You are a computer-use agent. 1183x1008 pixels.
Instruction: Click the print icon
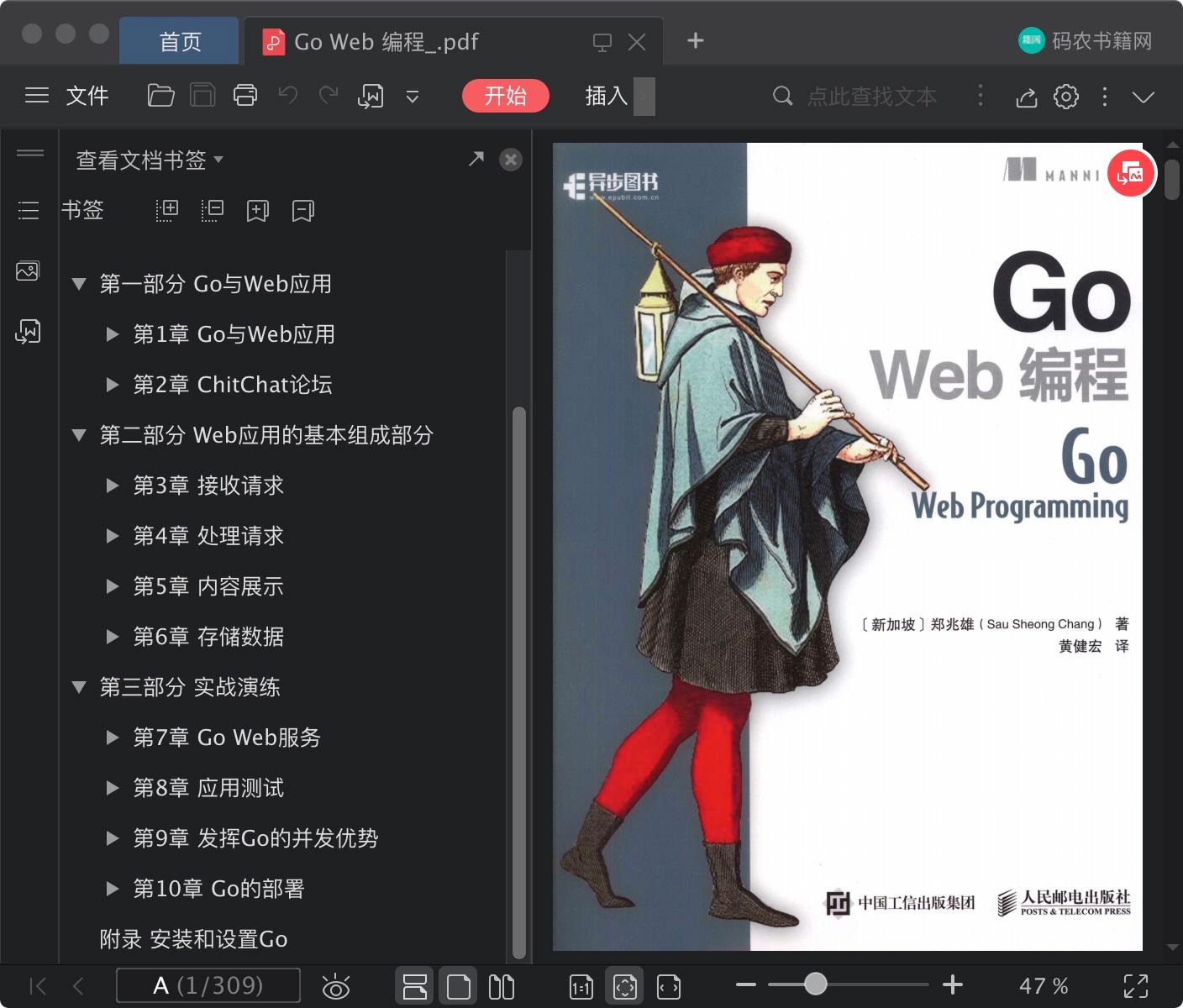point(245,96)
